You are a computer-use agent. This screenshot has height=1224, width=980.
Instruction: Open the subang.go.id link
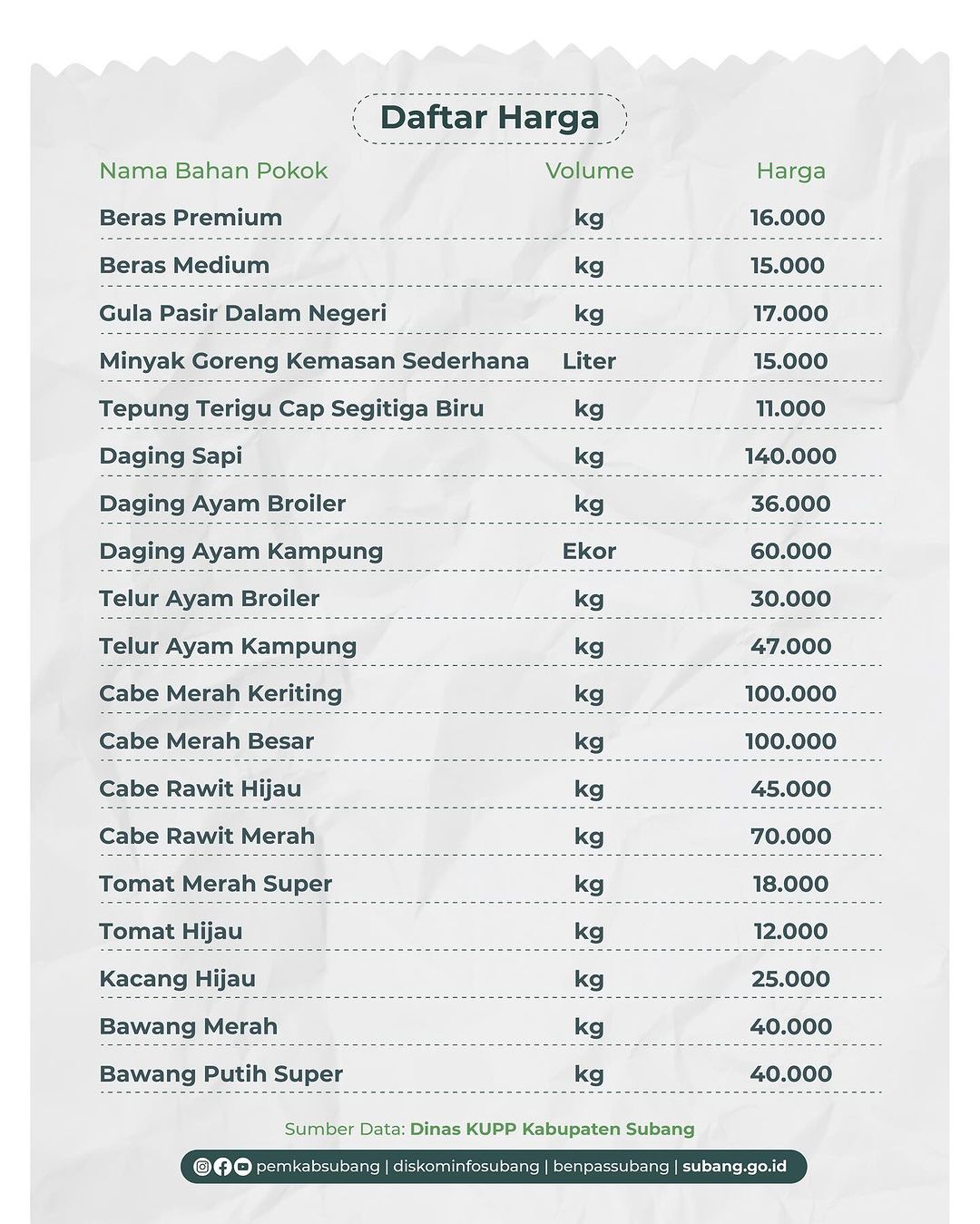point(734,1166)
